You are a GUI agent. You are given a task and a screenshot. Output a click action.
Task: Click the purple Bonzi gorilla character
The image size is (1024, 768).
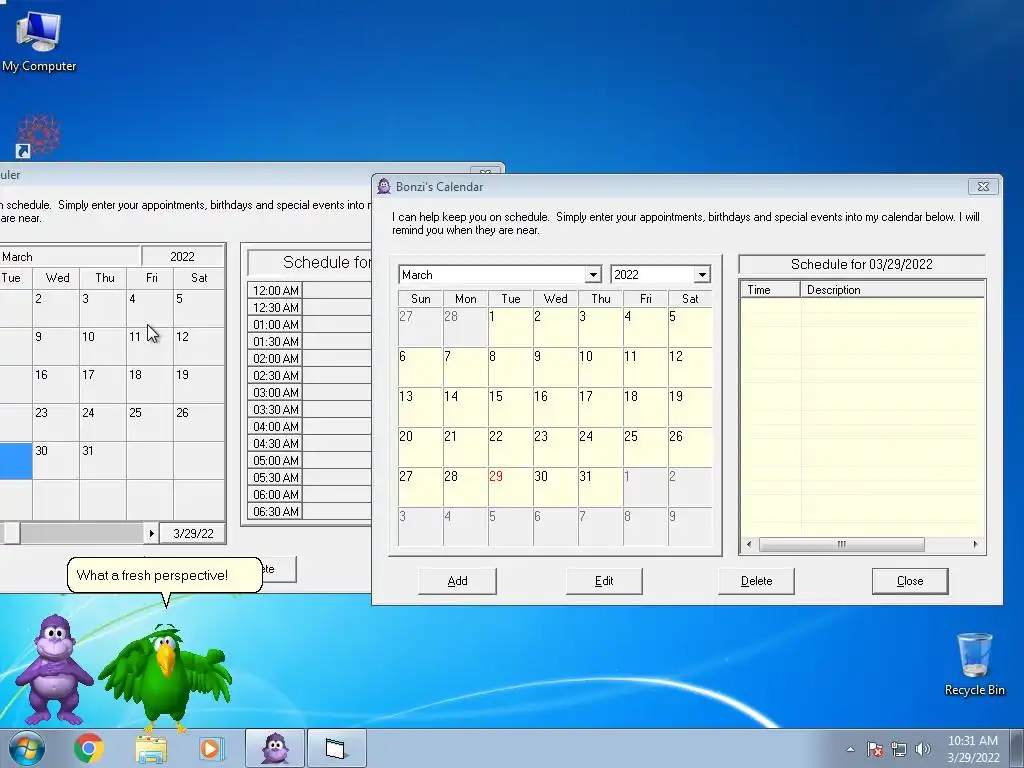pos(53,669)
